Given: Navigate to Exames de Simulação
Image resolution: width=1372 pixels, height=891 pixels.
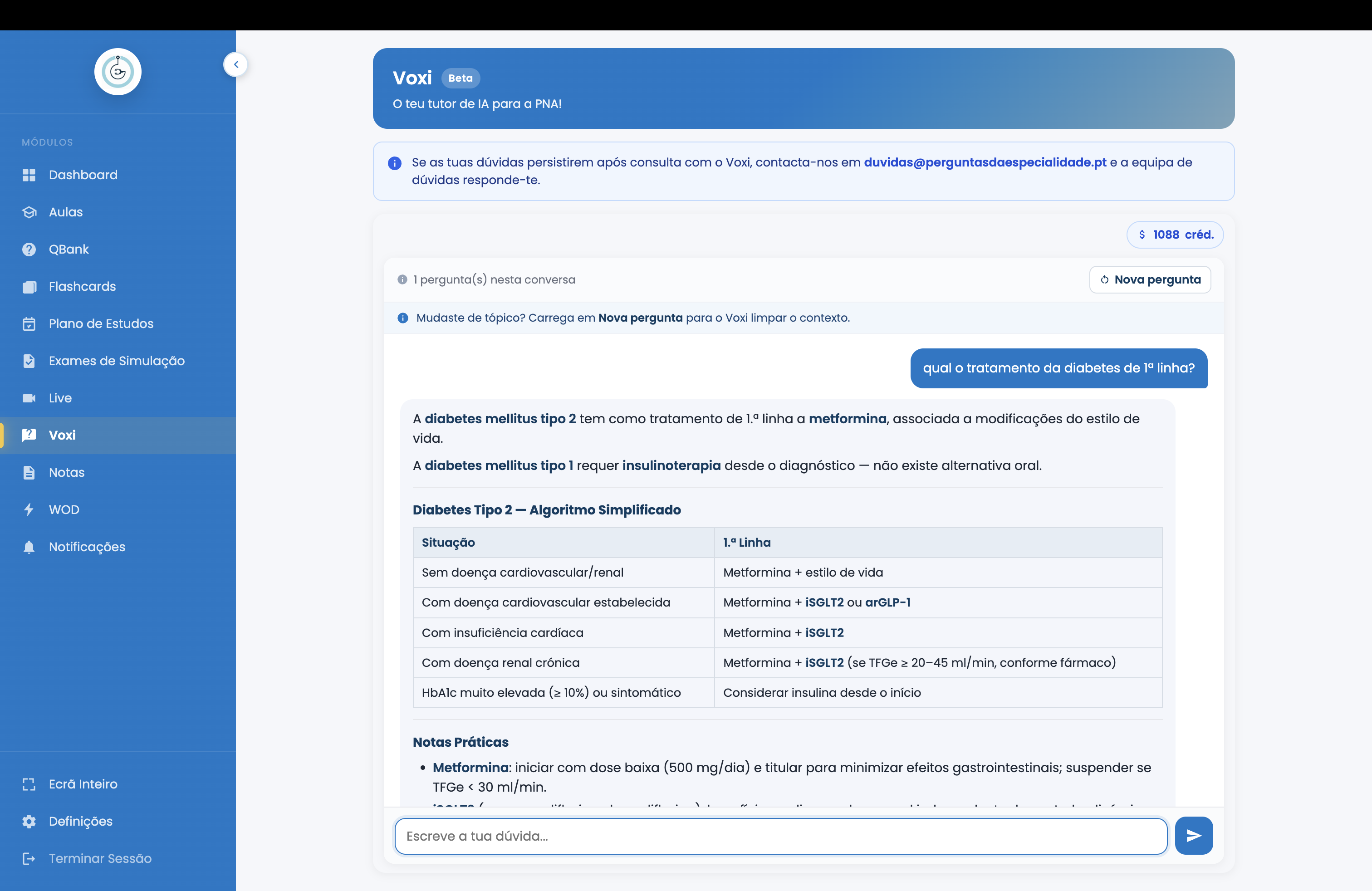Looking at the screenshot, I should pyautogui.click(x=118, y=361).
